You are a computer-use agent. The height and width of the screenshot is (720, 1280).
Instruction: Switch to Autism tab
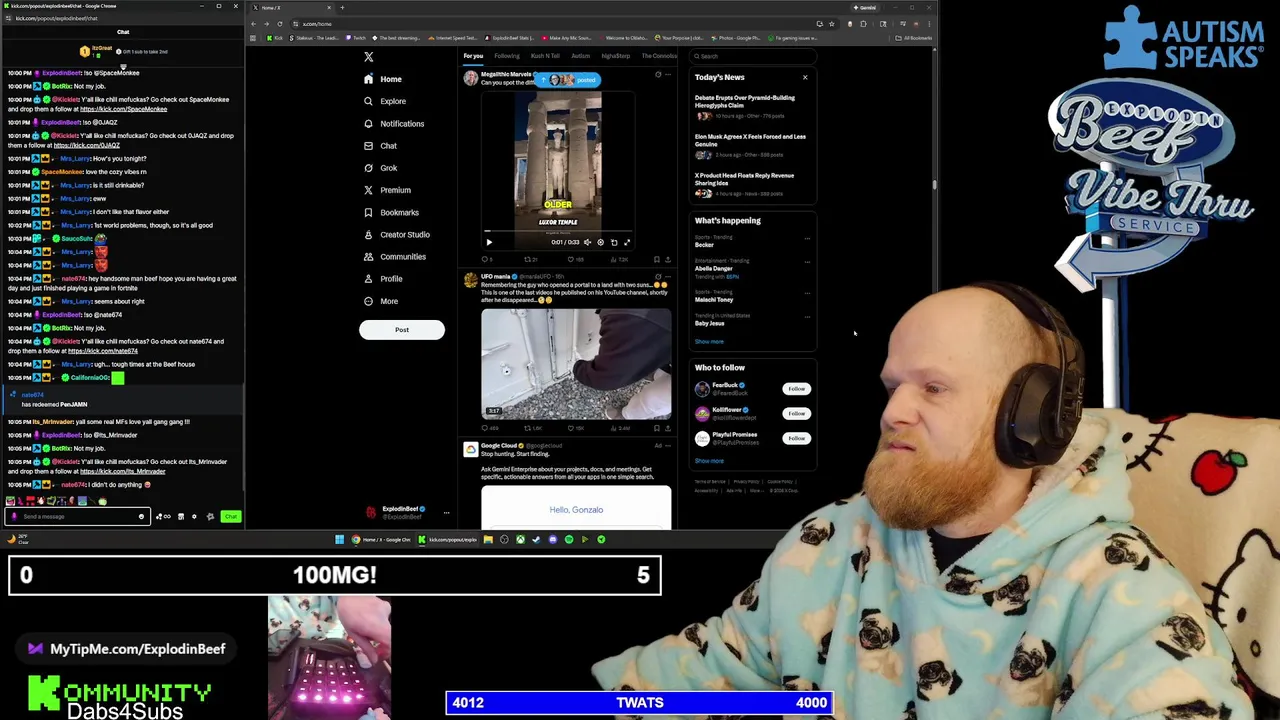click(580, 56)
